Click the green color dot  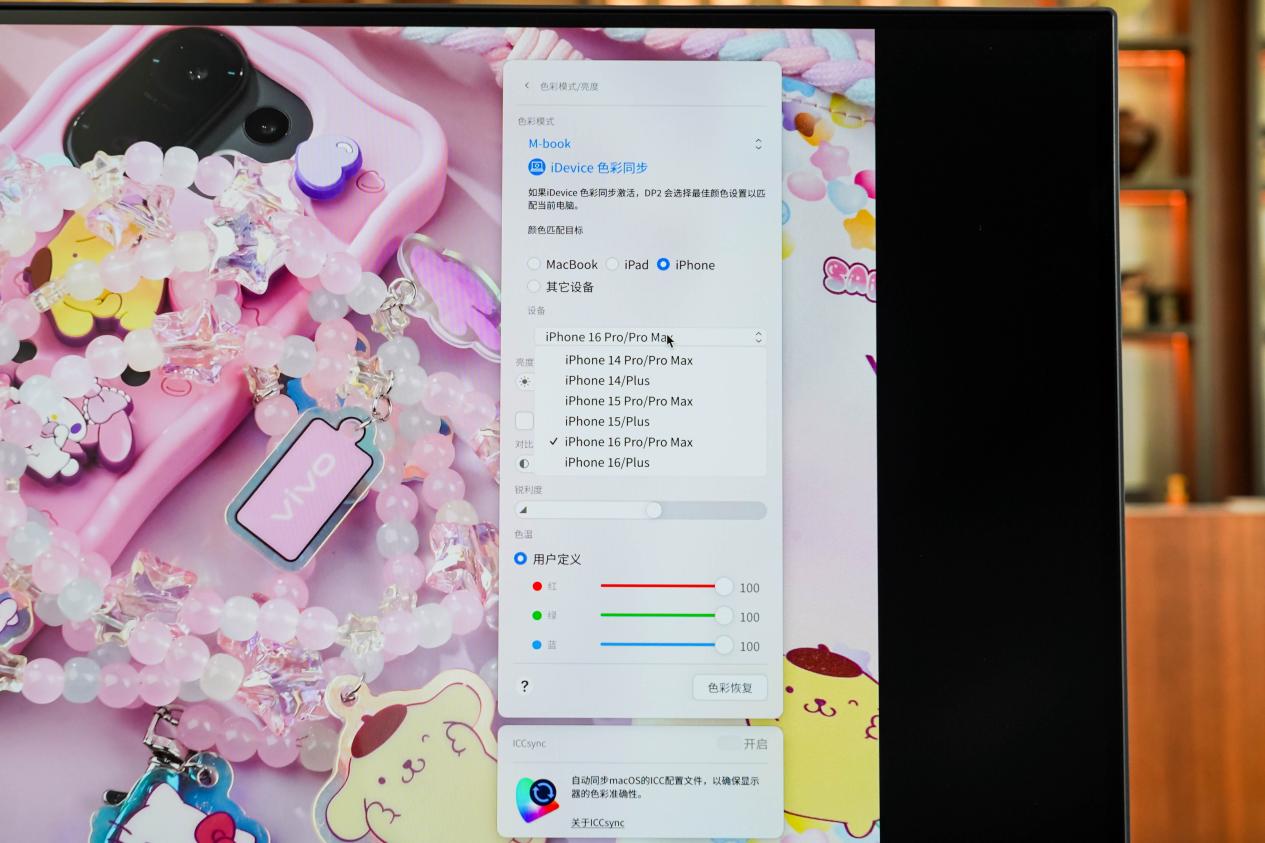click(x=537, y=616)
